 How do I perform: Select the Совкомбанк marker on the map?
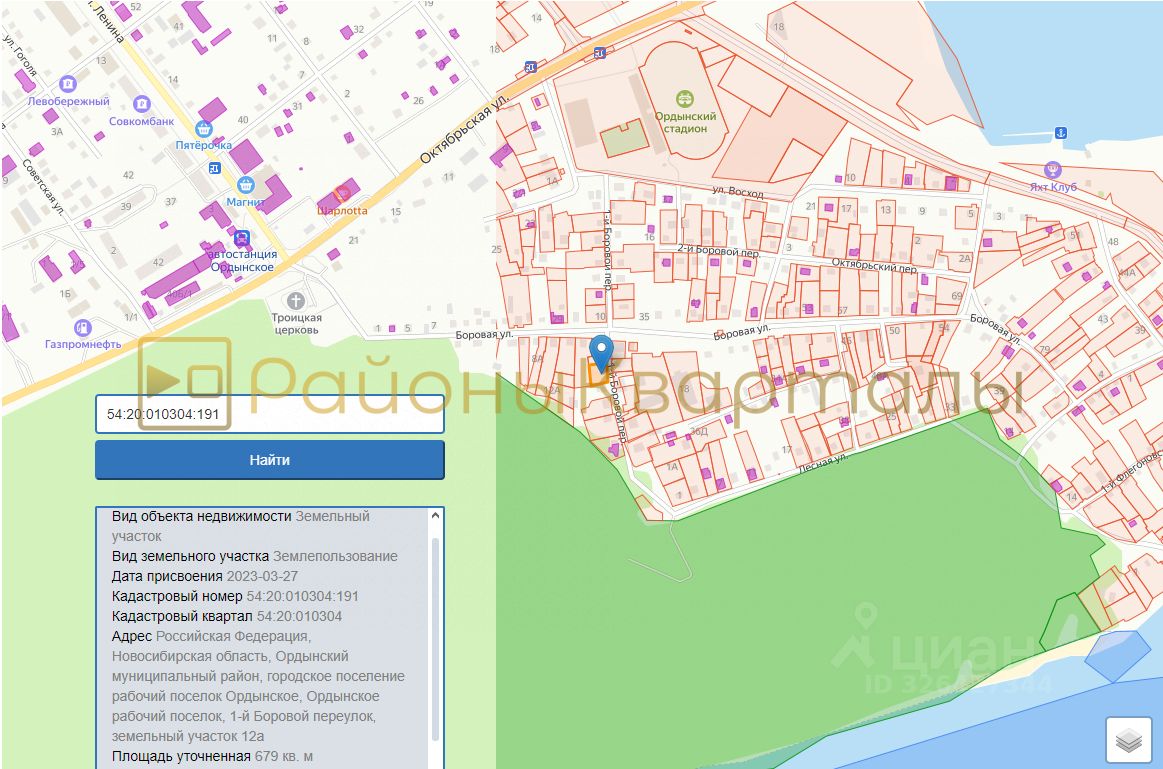(142, 104)
